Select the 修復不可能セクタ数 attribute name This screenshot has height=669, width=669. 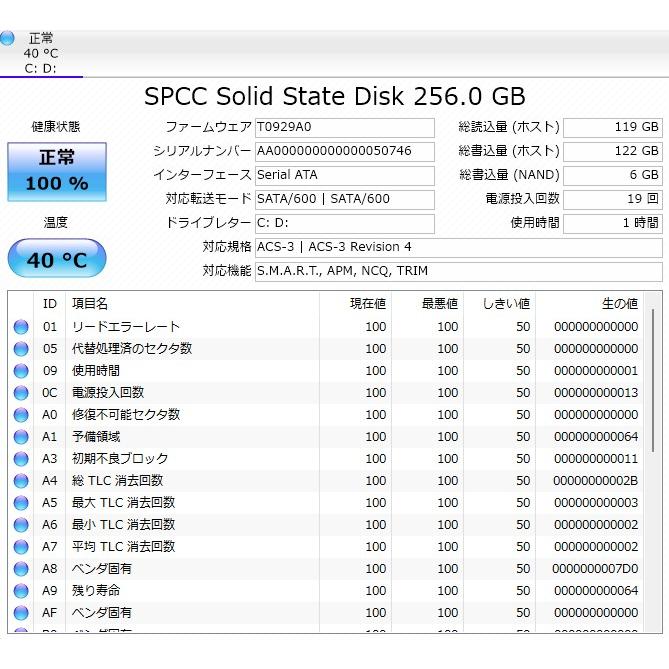[126, 415]
